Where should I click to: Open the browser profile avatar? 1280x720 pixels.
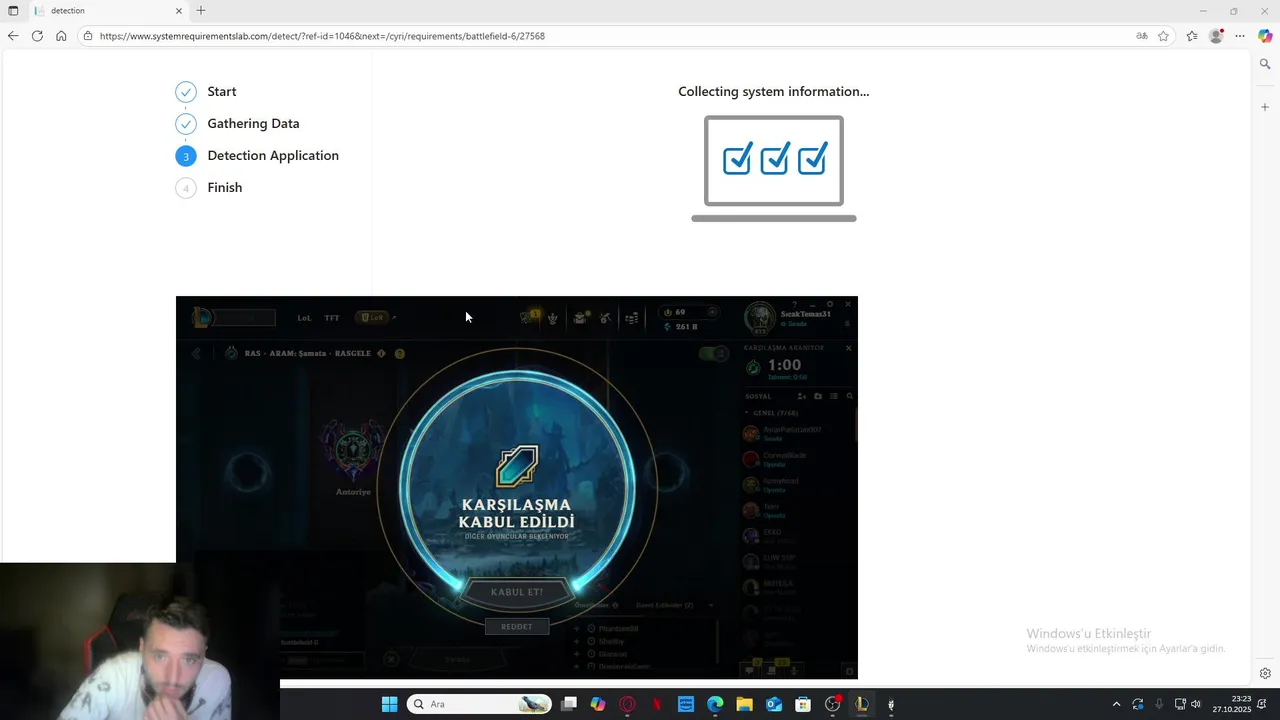(1216, 36)
